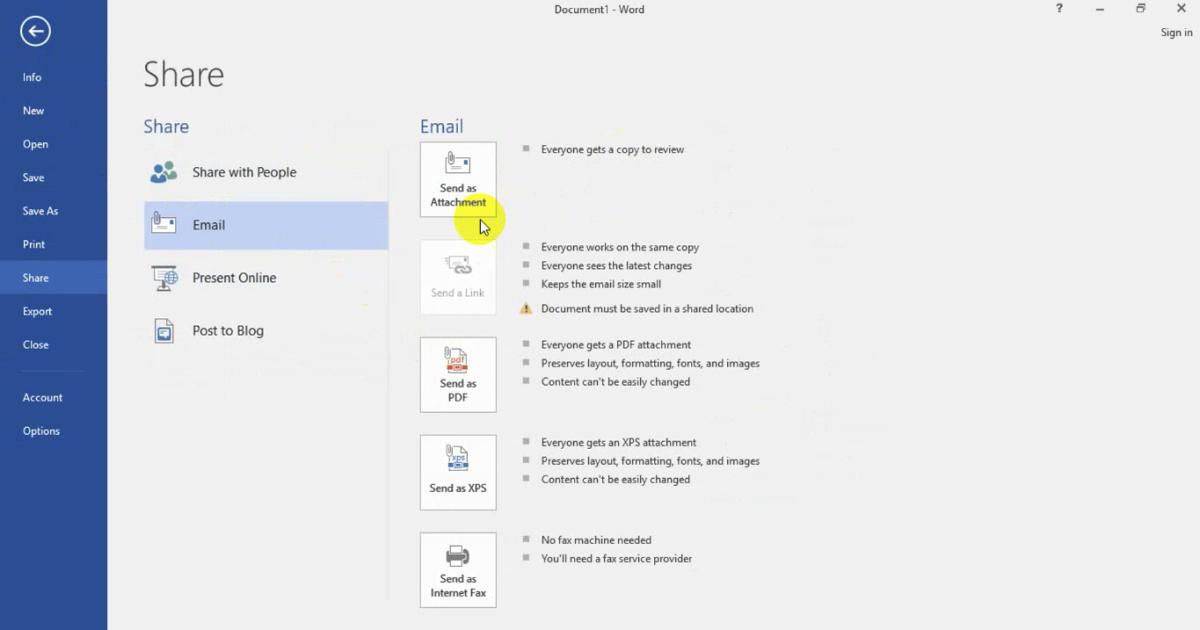Choose Present Online option

(266, 278)
